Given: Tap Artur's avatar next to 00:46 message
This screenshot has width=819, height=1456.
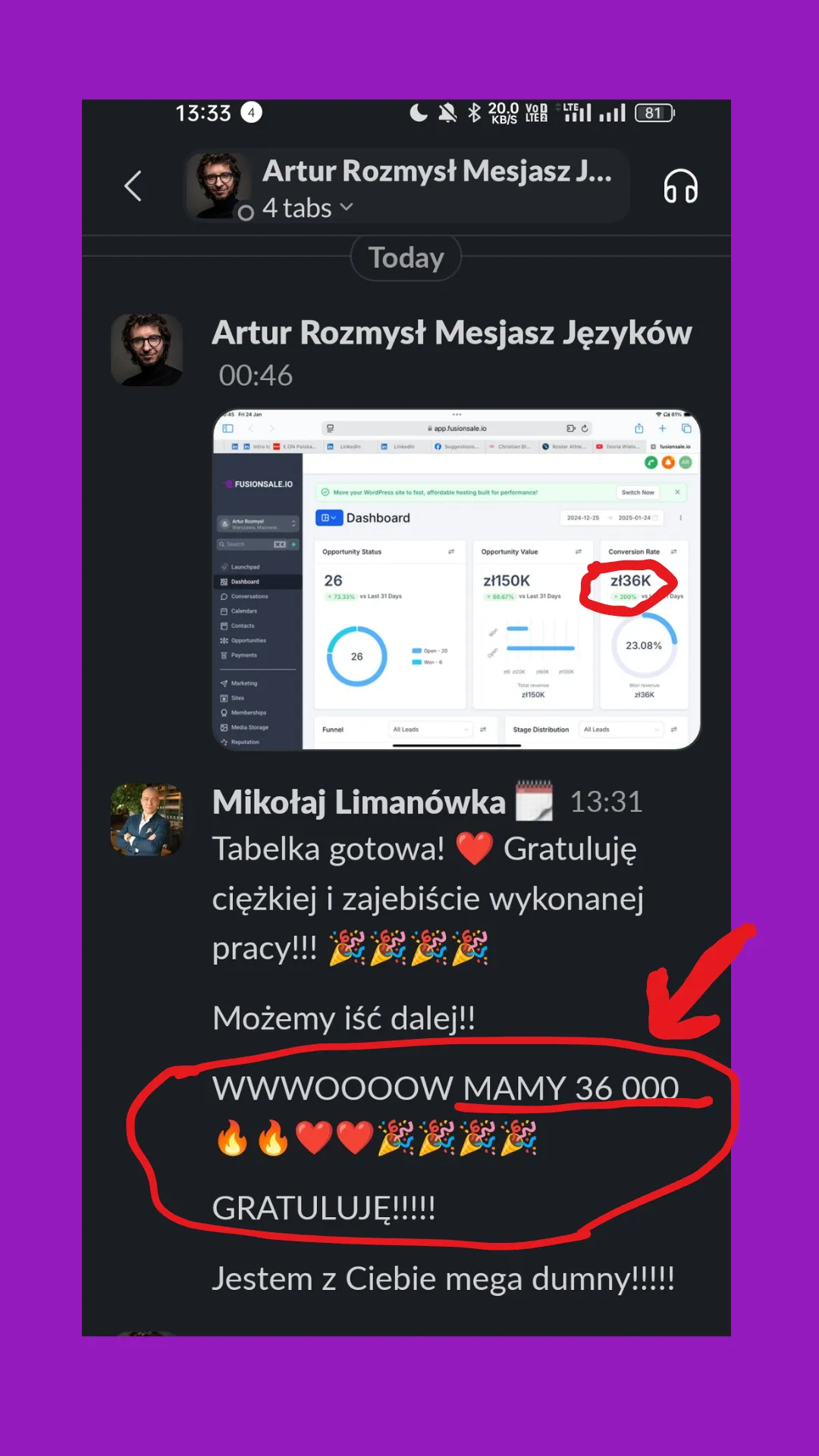Looking at the screenshot, I should coord(147,350).
